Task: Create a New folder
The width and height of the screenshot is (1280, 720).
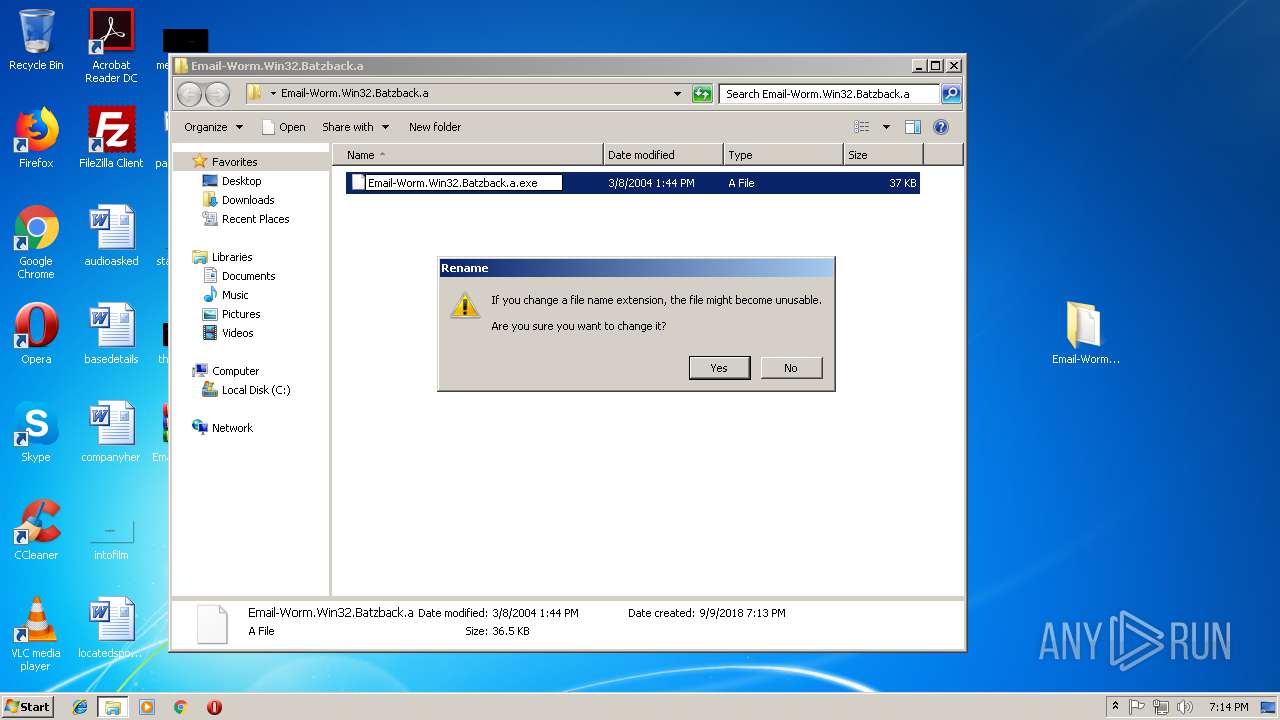Action: tap(435, 127)
